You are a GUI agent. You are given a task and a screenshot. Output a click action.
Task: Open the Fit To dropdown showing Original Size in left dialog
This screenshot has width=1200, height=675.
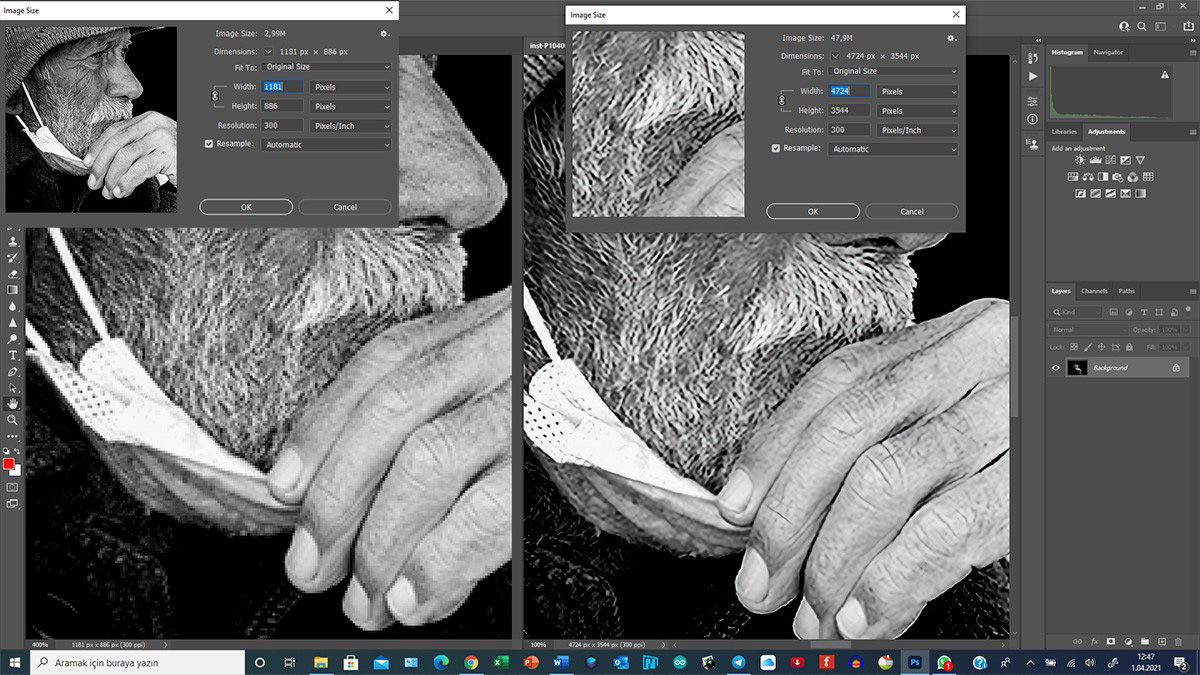(327, 67)
